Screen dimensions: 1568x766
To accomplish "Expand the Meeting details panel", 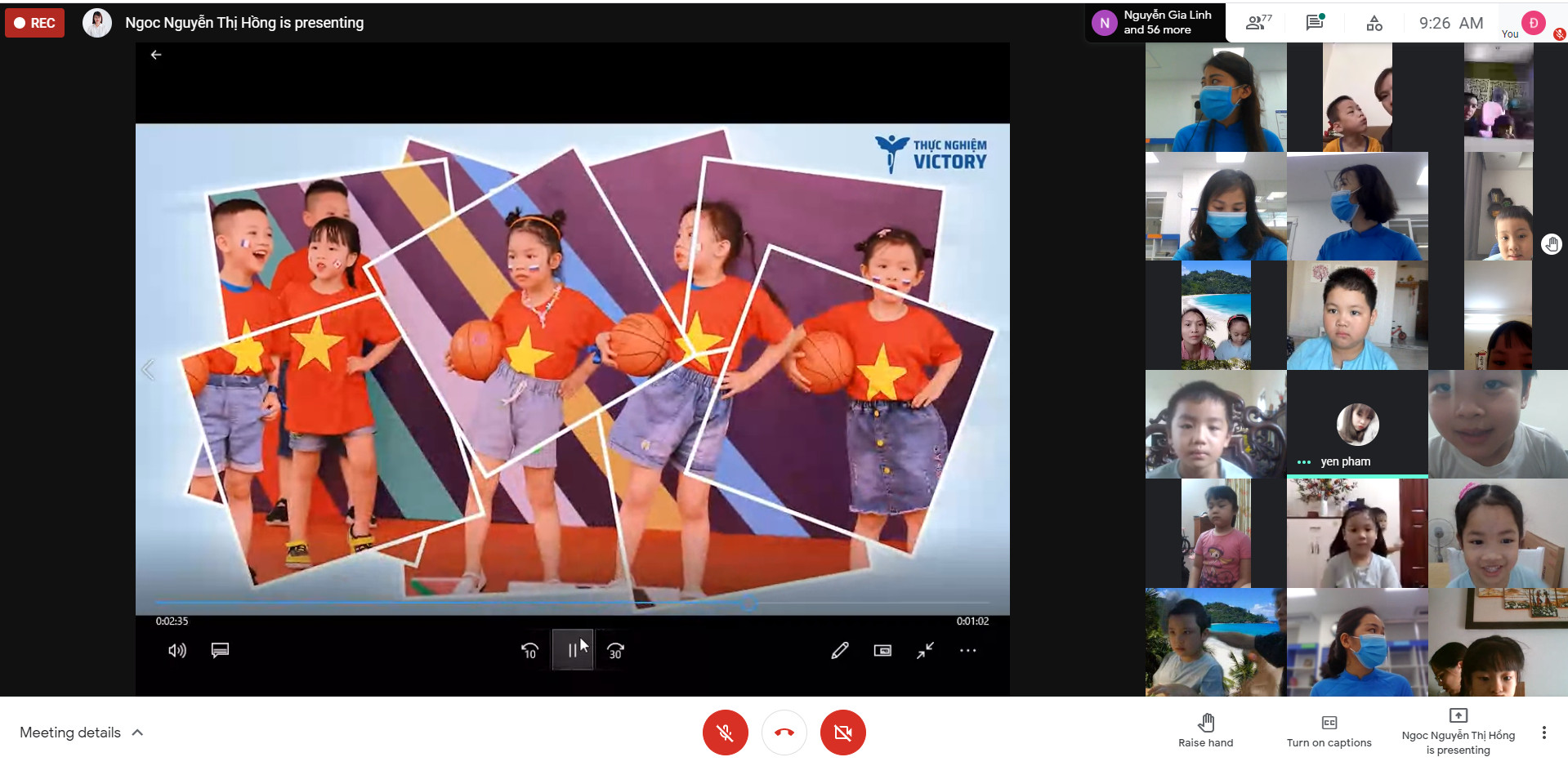I will (82, 733).
